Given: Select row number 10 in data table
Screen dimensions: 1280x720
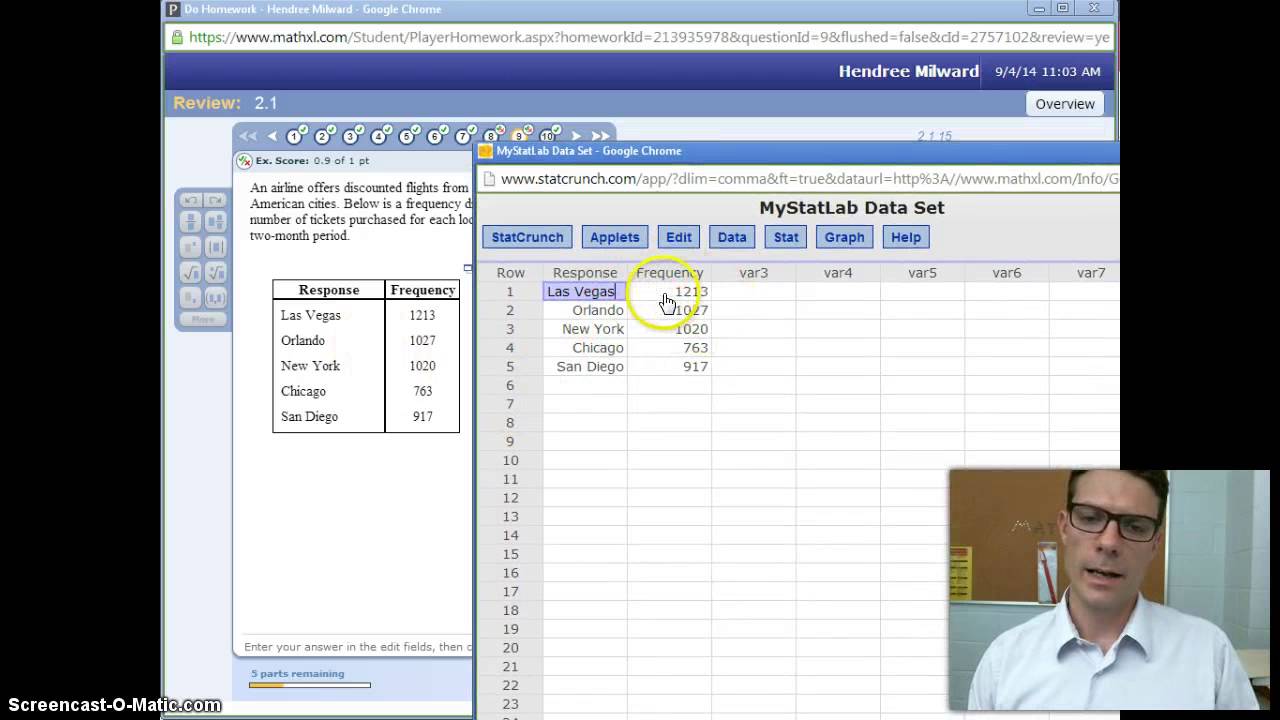Looking at the screenshot, I should click(x=510, y=460).
